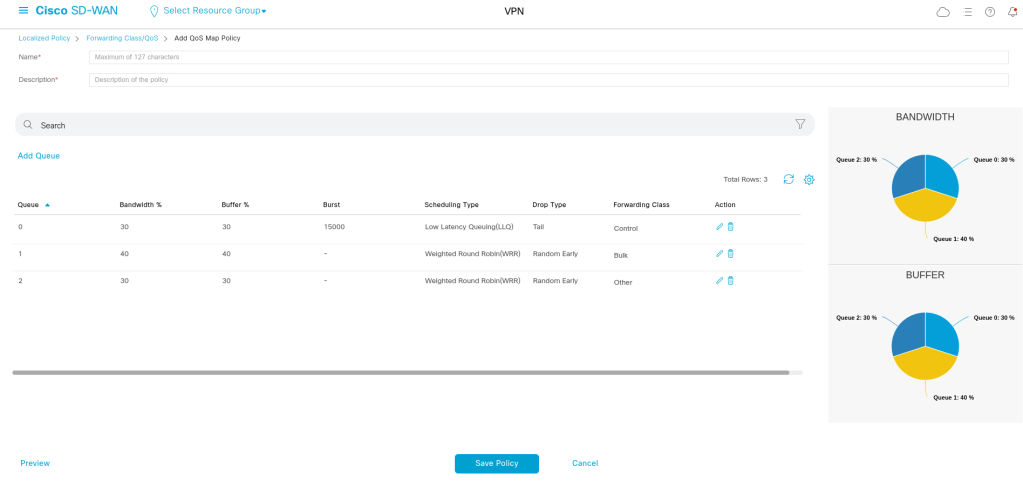1023x494 pixels.
Task: Open the hamburger navigation menu
Action: pyautogui.click(x=23, y=11)
